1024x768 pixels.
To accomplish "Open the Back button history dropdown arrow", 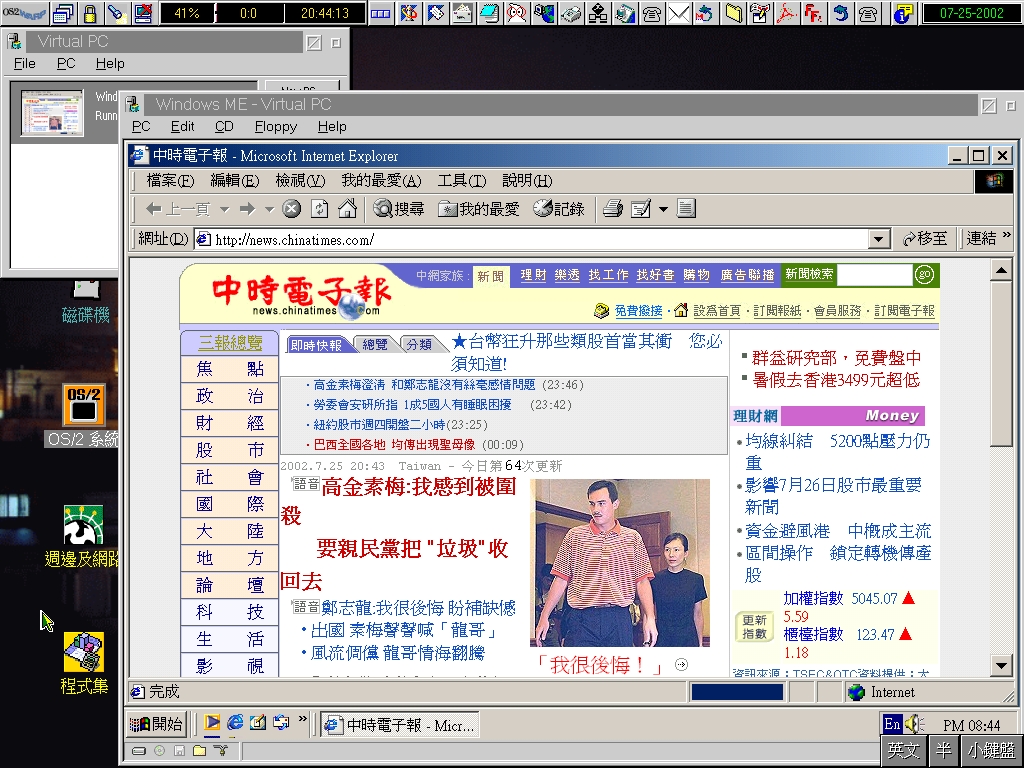I will (x=225, y=210).
